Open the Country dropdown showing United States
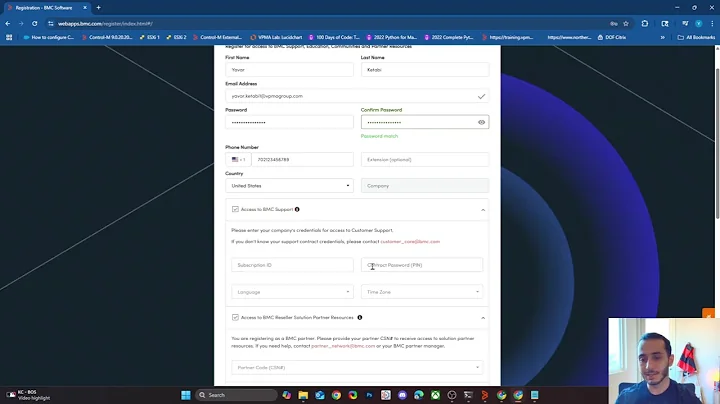This screenshot has height=404, width=720. (289, 185)
